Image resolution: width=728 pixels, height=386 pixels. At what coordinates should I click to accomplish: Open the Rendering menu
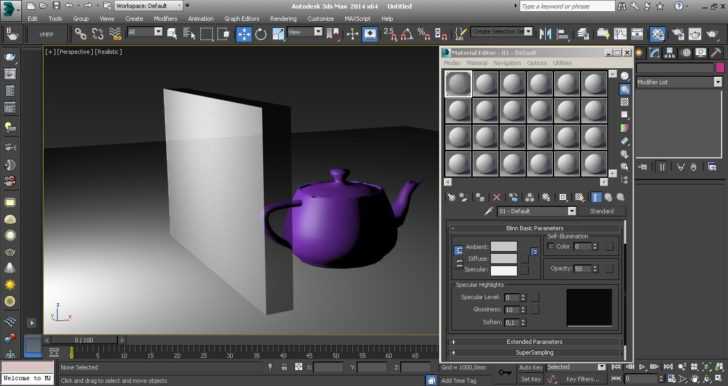(x=283, y=19)
